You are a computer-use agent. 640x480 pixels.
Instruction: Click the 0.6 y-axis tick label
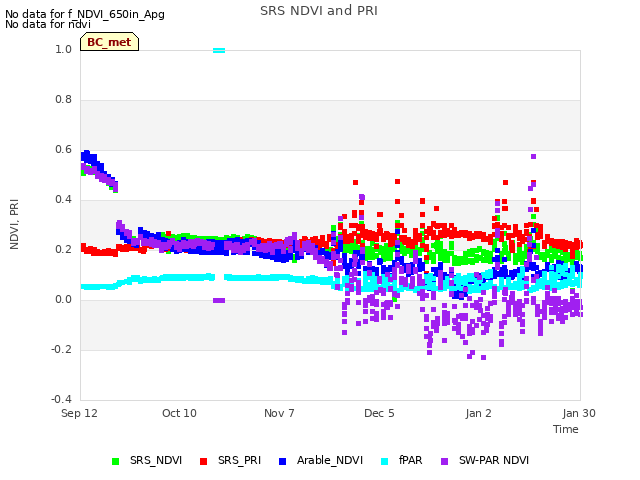coord(64,150)
